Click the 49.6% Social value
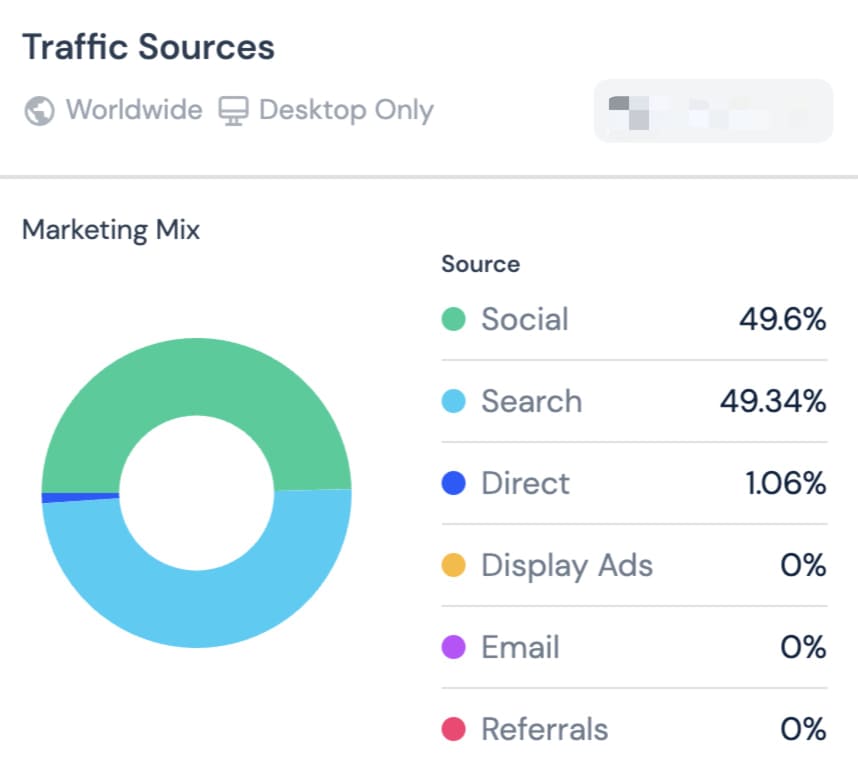 click(782, 319)
